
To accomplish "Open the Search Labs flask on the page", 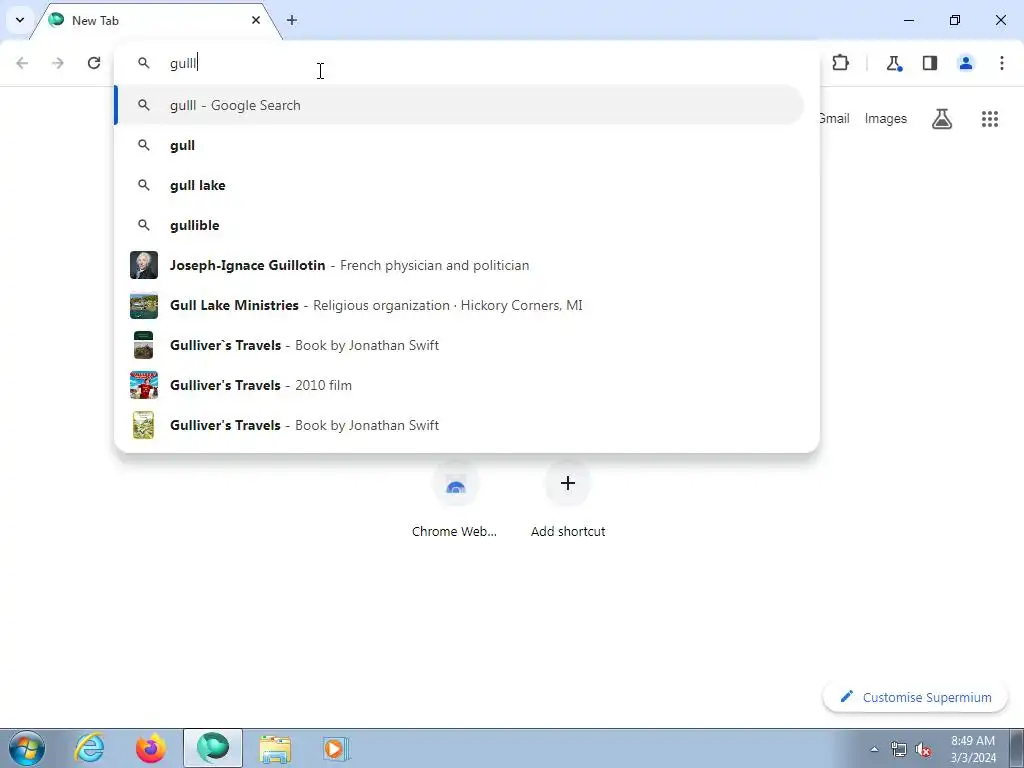I will [942, 119].
